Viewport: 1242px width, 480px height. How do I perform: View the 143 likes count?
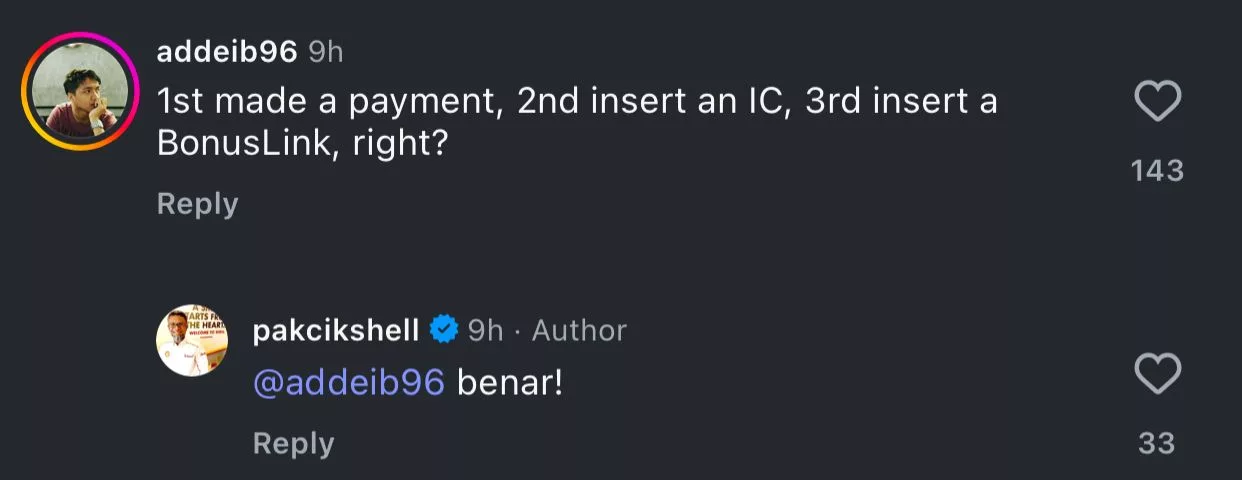pyautogui.click(x=1158, y=171)
